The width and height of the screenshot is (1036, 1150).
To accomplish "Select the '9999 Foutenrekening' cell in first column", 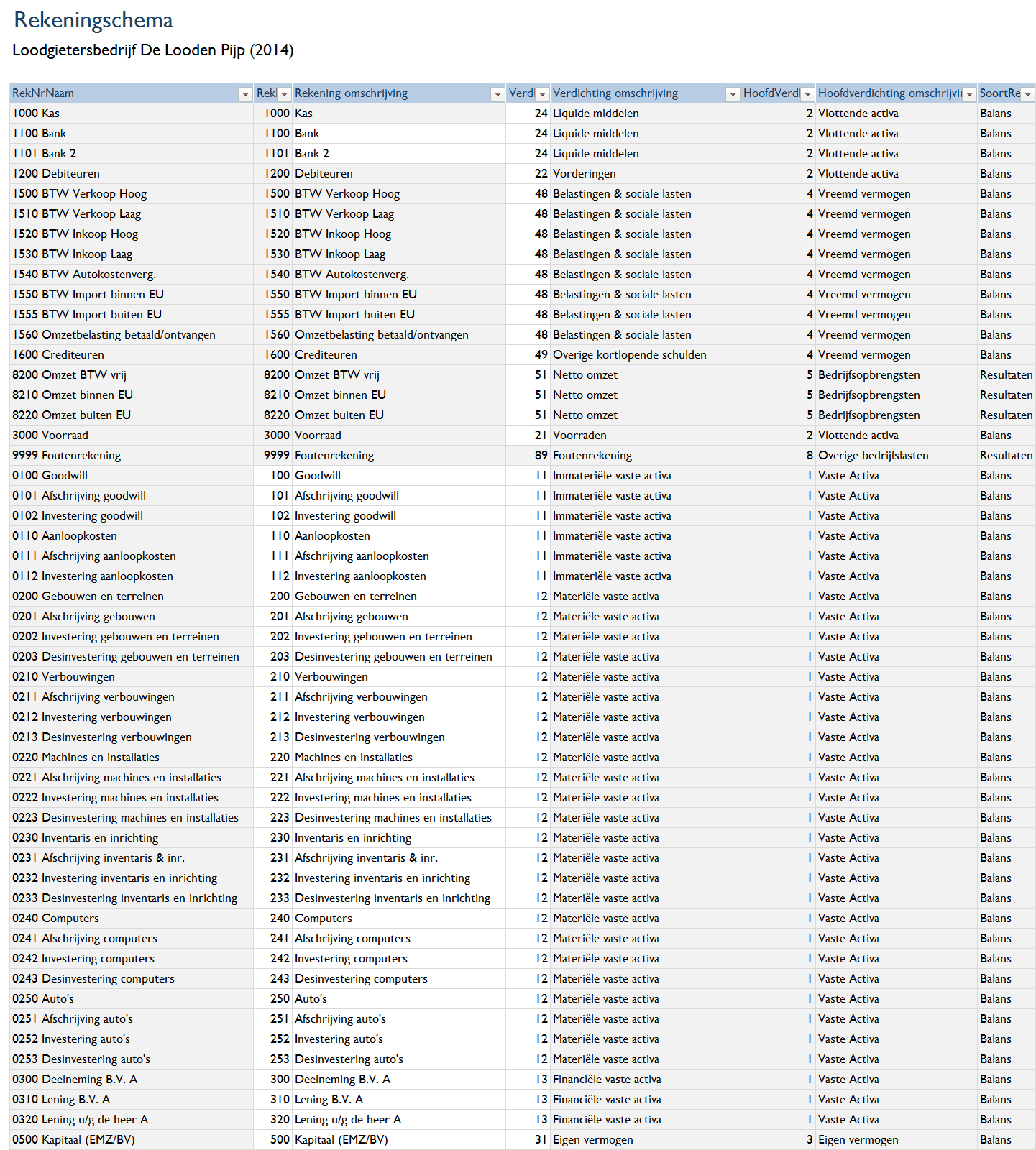I will (x=66, y=456).
